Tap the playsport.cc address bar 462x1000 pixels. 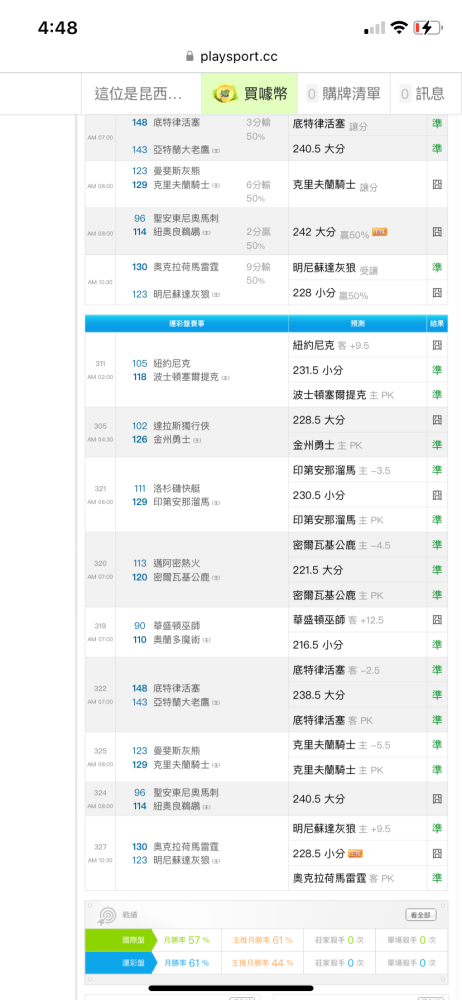[231, 56]
